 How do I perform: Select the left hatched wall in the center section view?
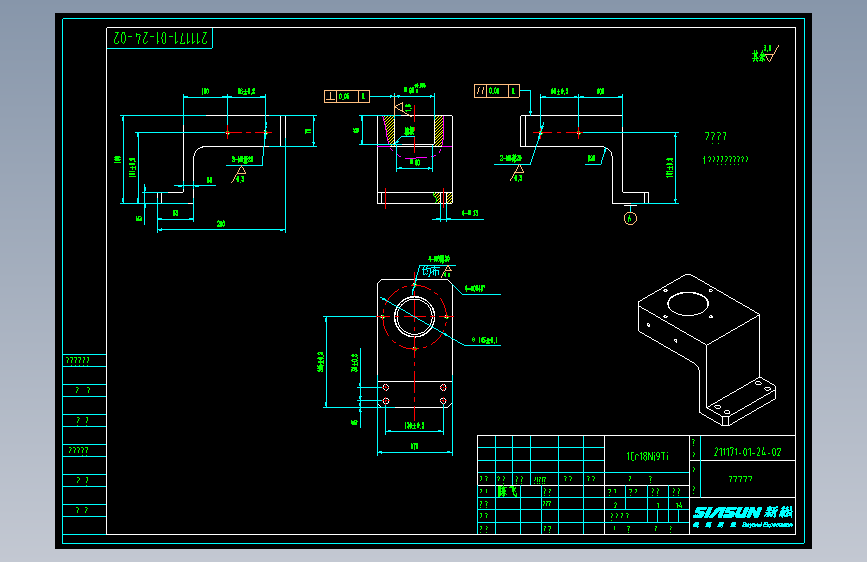(389, 129)
